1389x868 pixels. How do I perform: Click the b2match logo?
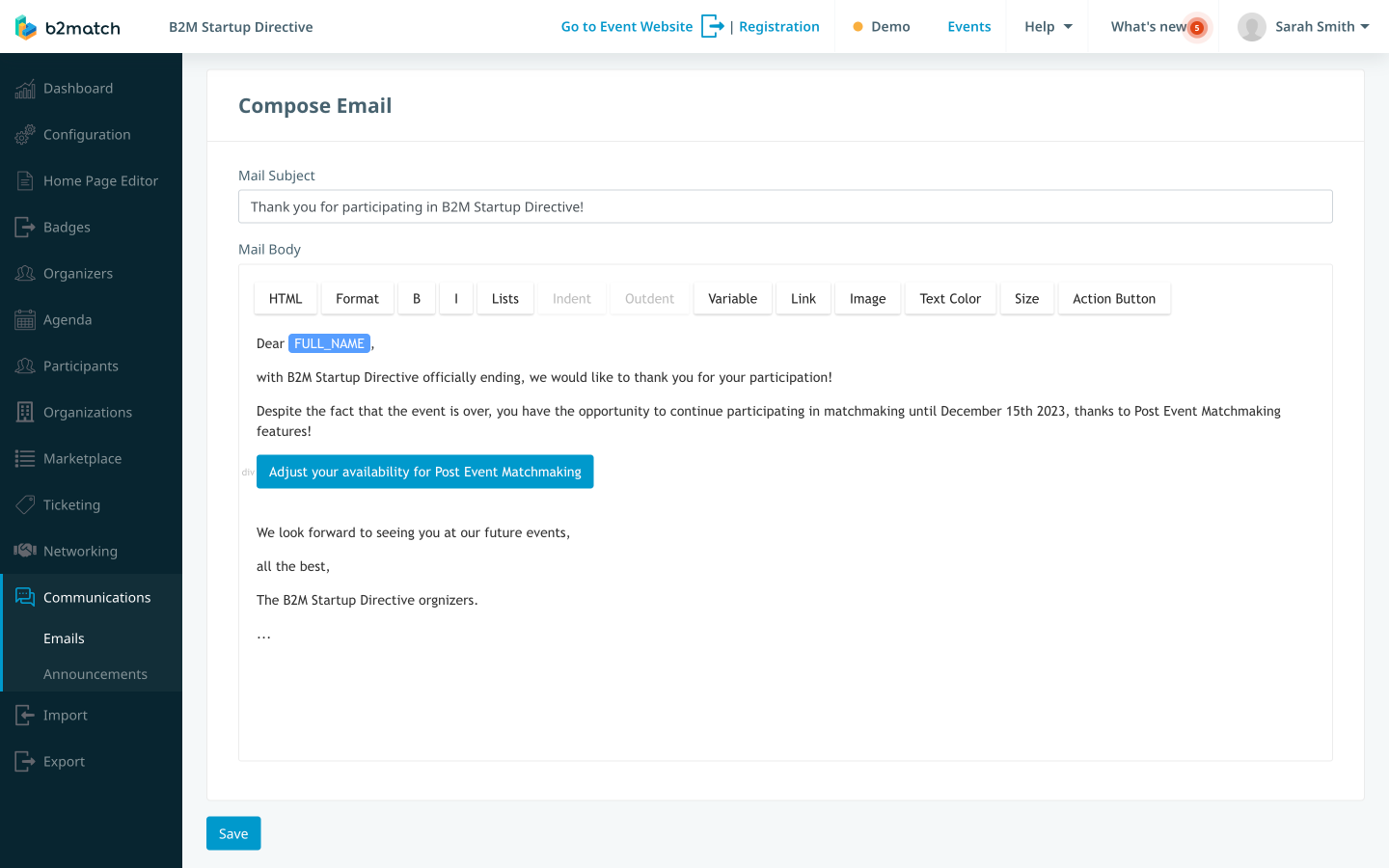click(68, 27)
